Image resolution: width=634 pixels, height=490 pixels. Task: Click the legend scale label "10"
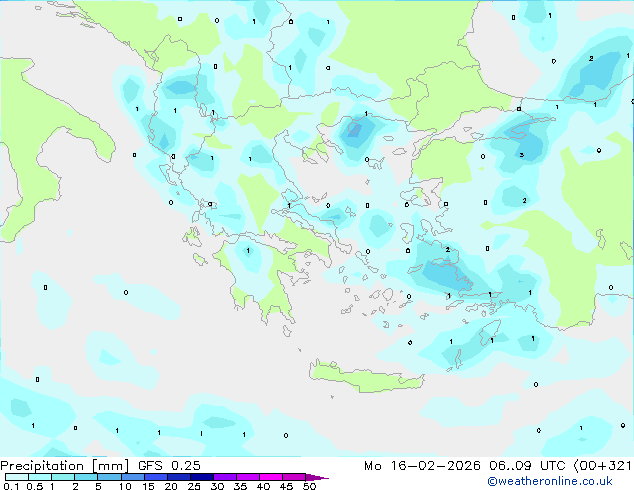[x=125, y=486]
